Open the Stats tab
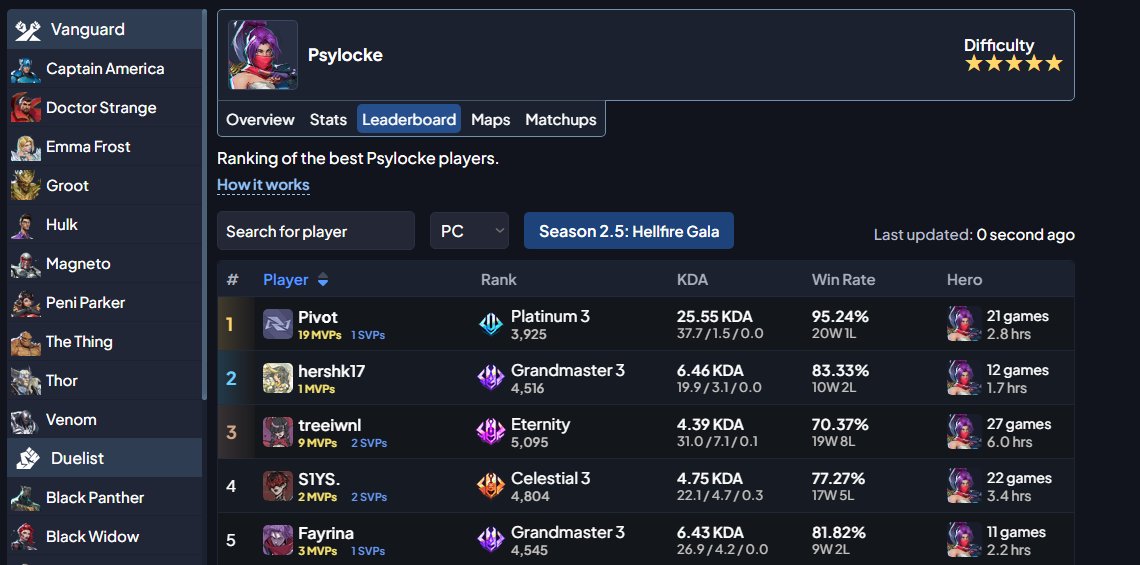Image resolution: width=1140 pixels, height=565 pixels. coord(328,119)
